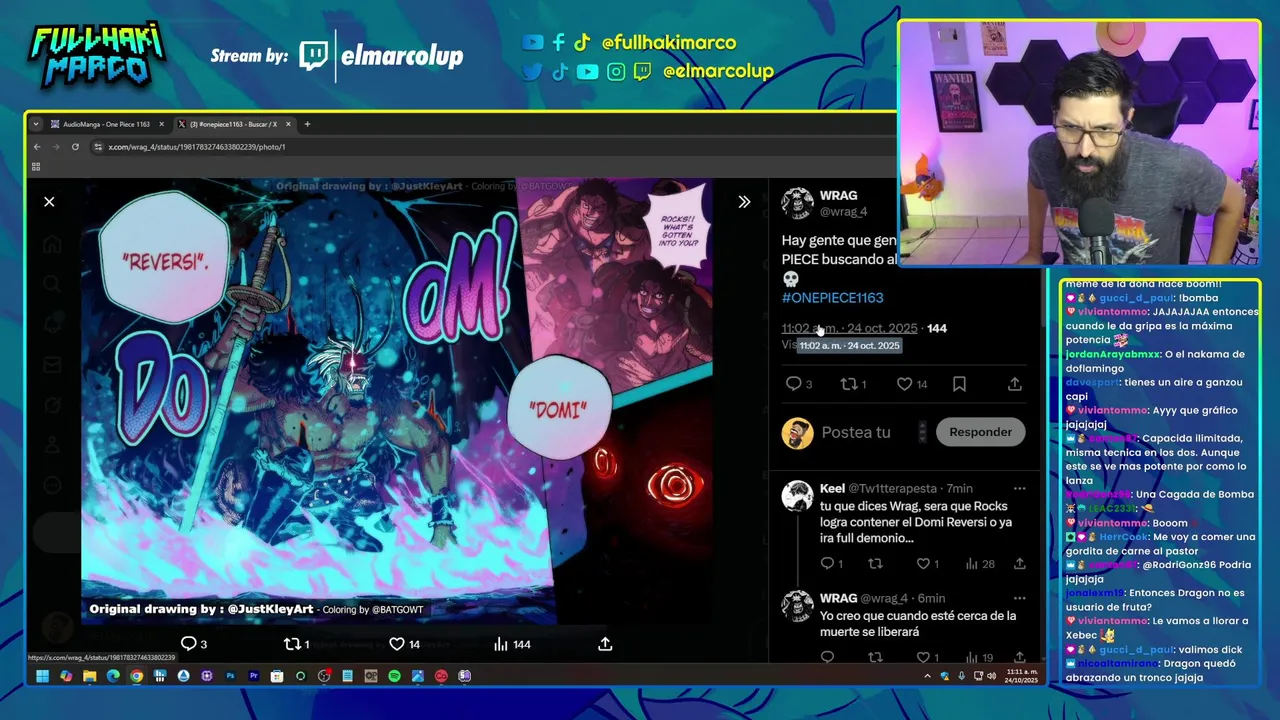Viewport: 1280px width, 720px height.
Task: Switch to AudioManga - One Piece 1163 tab
Action: tap(107, 124)
